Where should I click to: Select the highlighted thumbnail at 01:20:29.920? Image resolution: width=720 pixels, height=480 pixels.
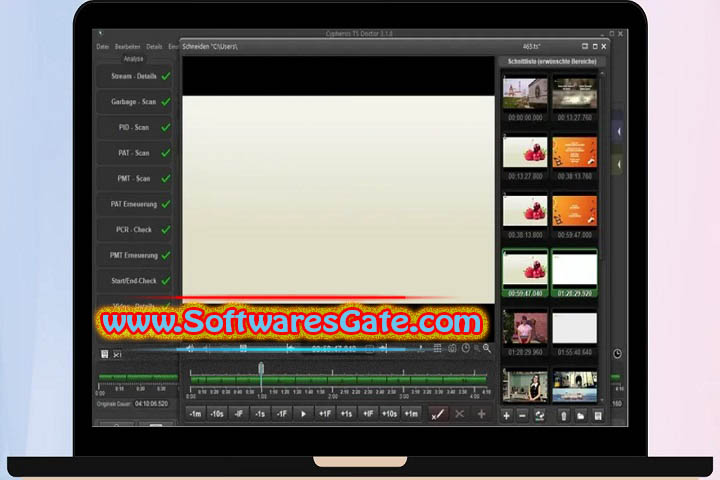[574, 273]
